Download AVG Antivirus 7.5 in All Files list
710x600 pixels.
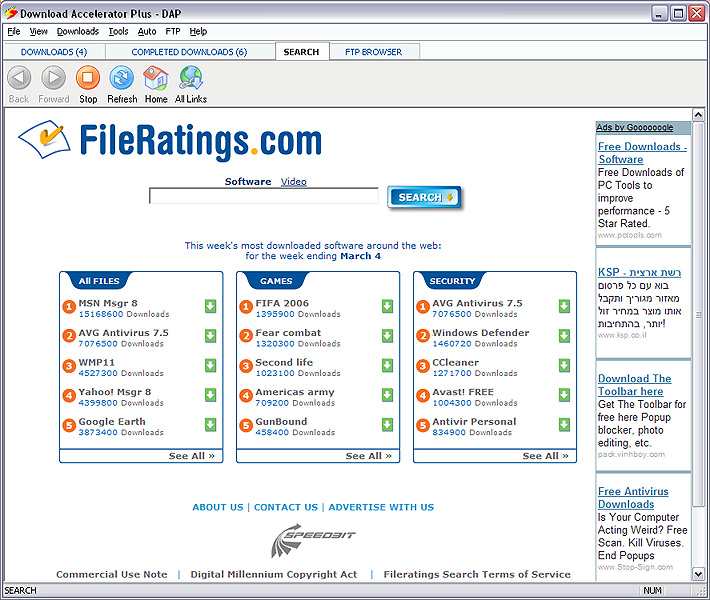click(211, 336)
